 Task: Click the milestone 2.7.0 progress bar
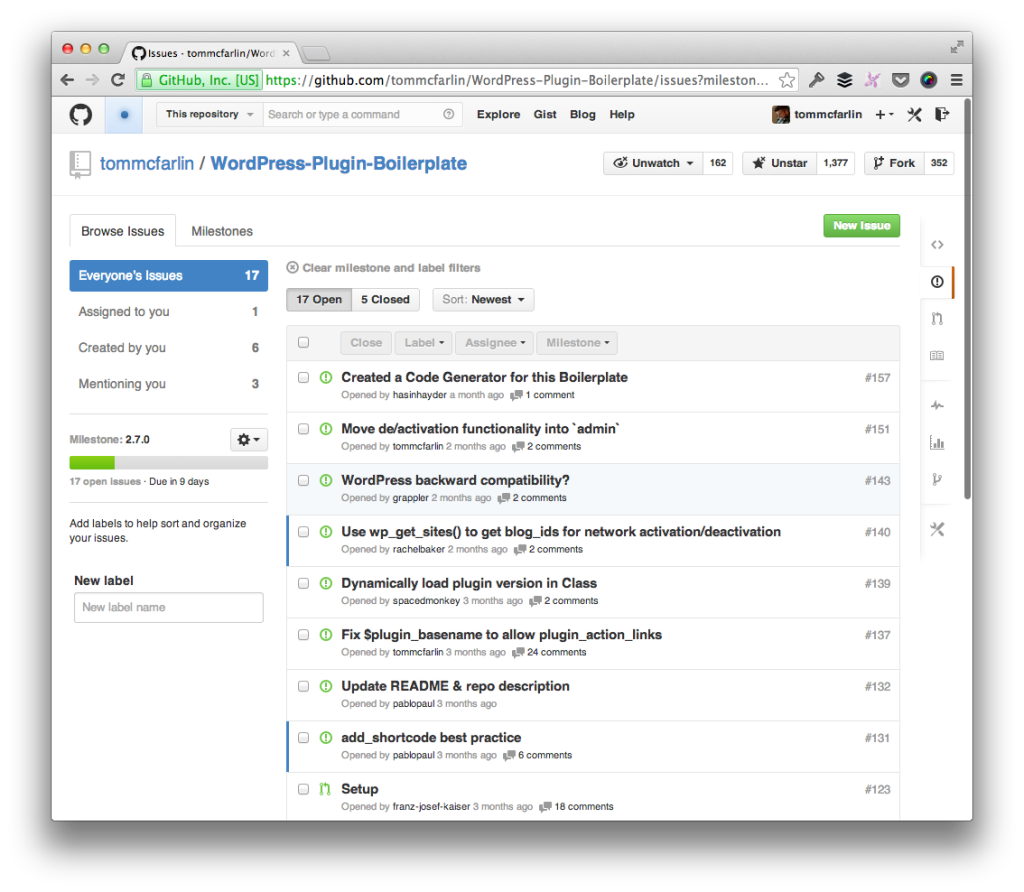168,463
